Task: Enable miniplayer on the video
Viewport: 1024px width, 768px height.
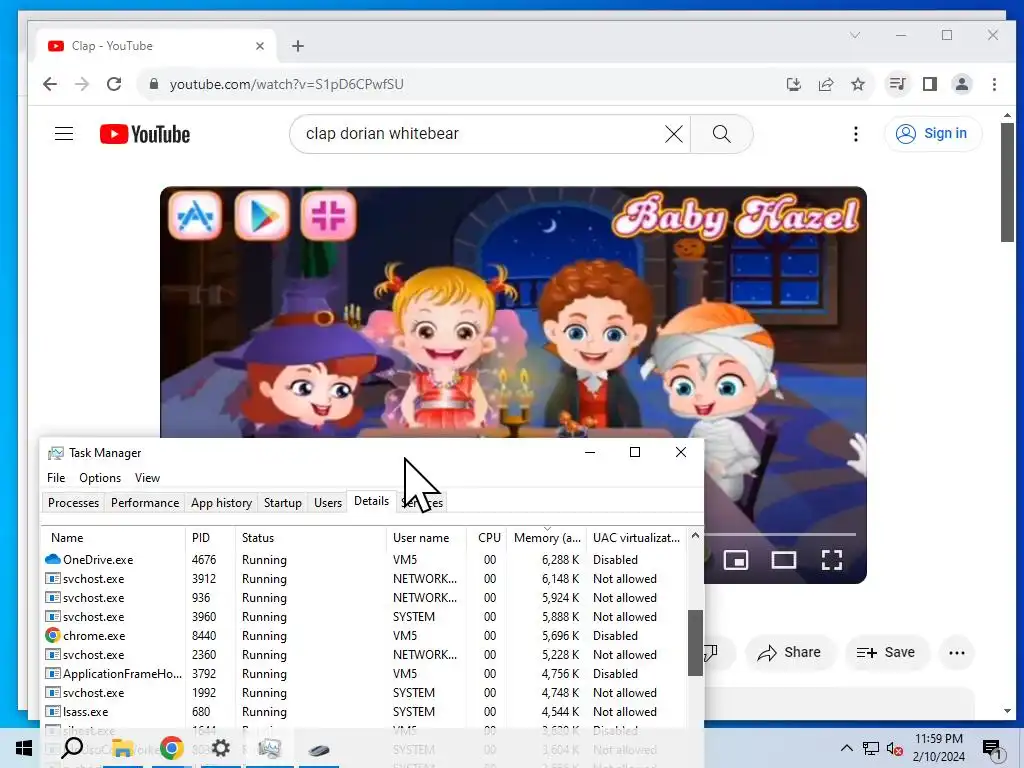Action: pyautogui.click(x=736, y=560)
